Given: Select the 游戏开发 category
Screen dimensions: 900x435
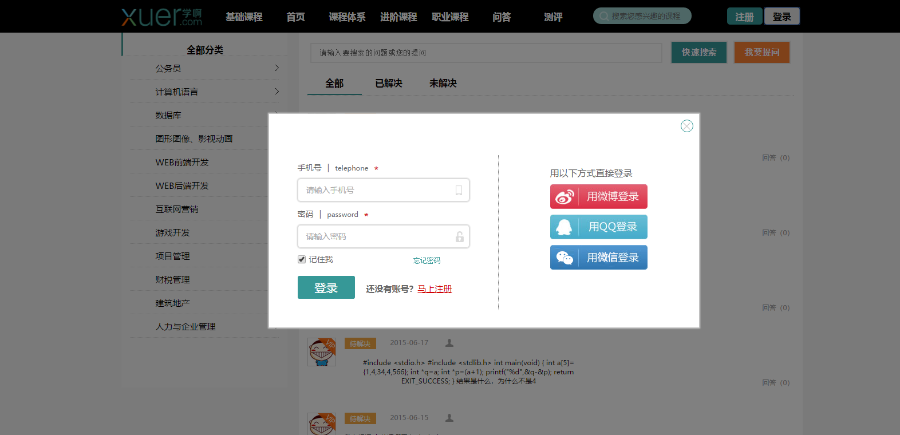Looking at the screenshot, I should pos(172,232).
